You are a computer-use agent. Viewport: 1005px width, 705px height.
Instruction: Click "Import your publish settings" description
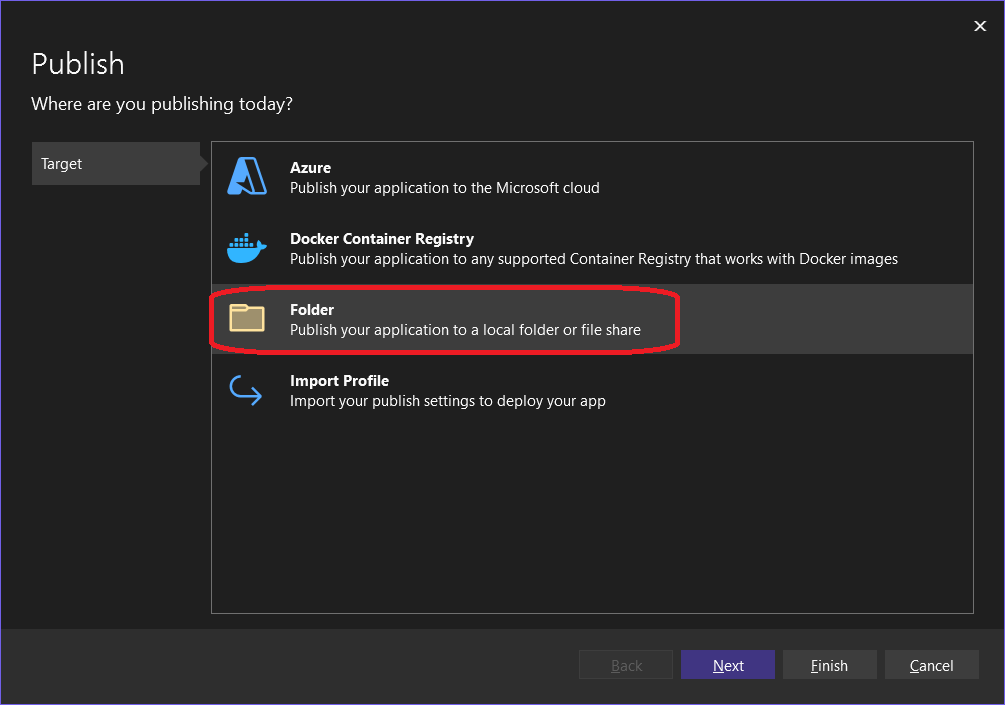coord(447,401)
